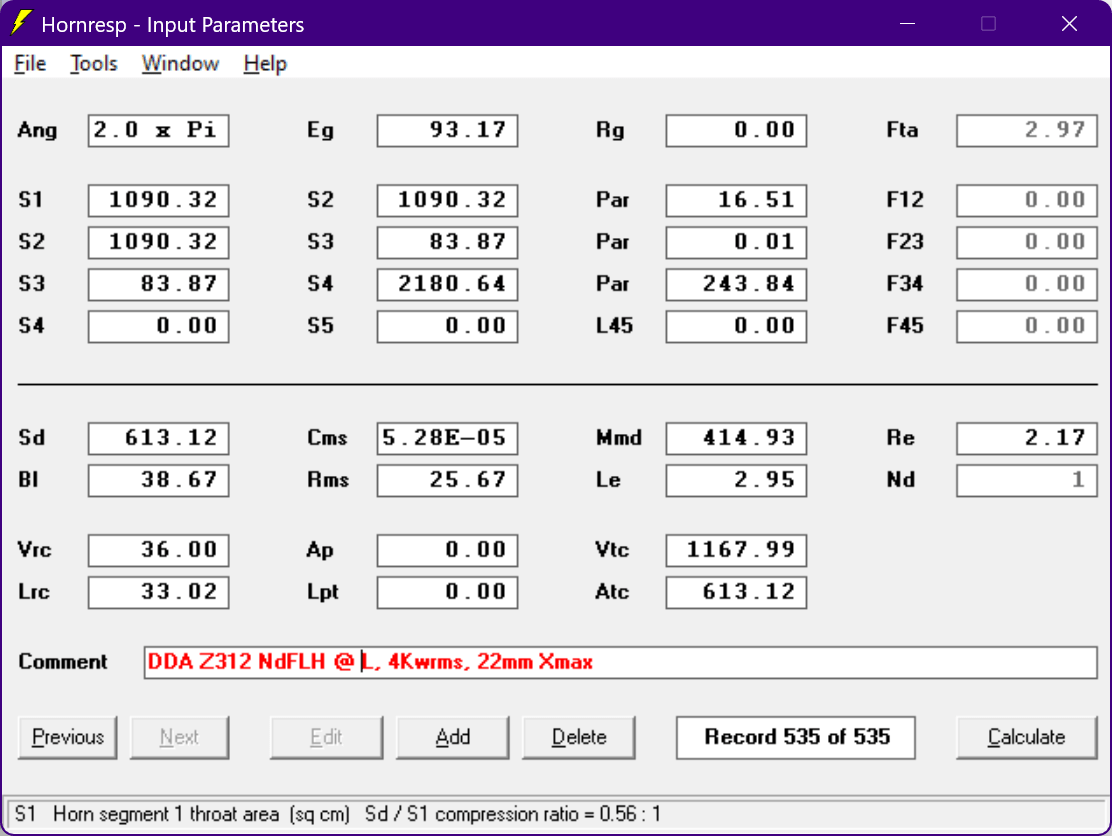Select the Bl field with 38.67

tap(158, 480)
